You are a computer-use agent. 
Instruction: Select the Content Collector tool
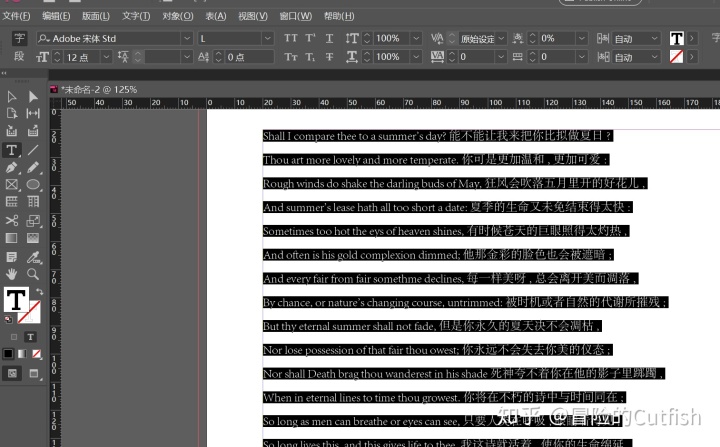11,131
